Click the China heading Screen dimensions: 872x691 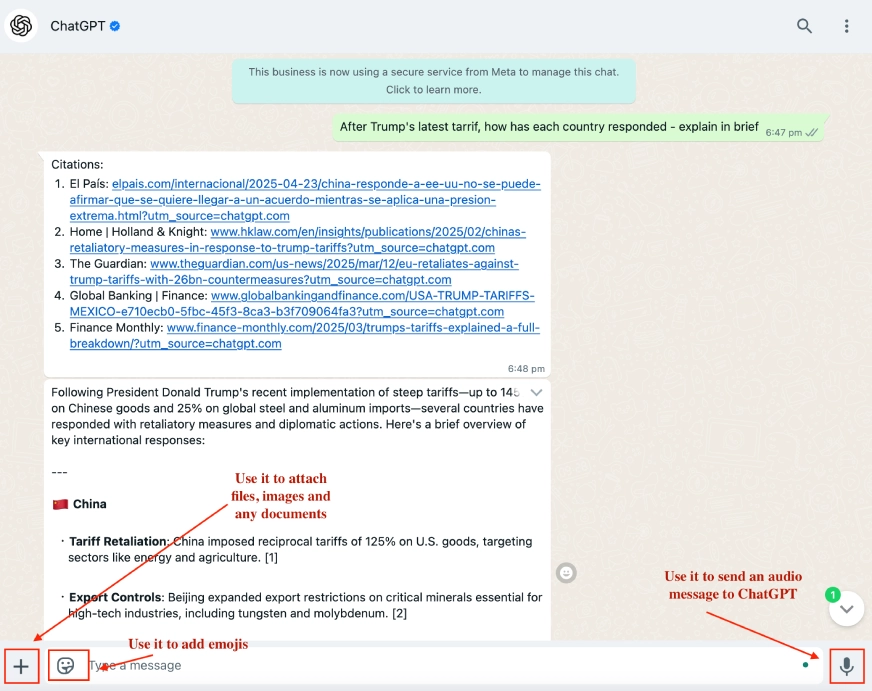point(90,504)
